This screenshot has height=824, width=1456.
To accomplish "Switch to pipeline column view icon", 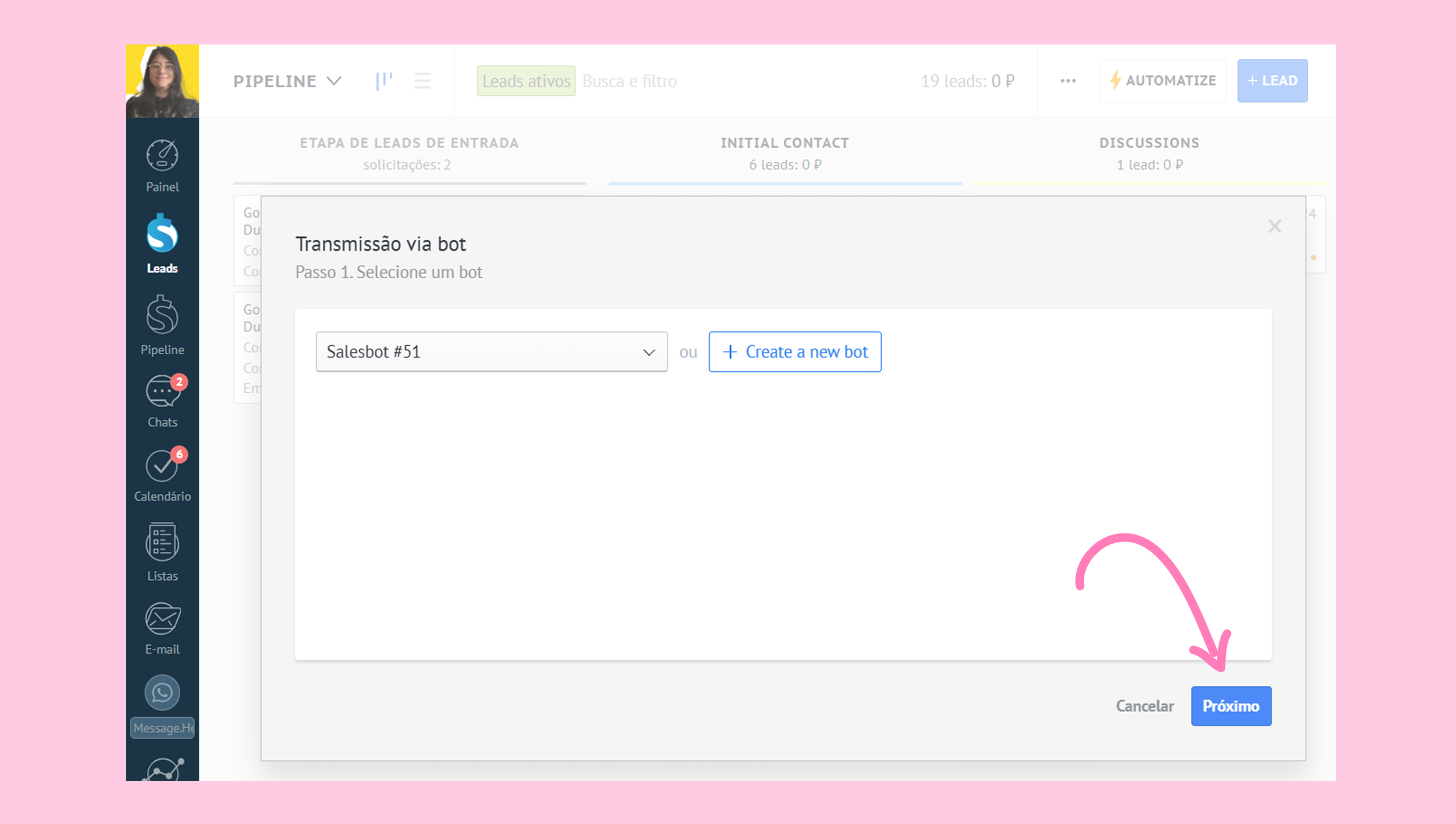I will [x=384, y=81].
